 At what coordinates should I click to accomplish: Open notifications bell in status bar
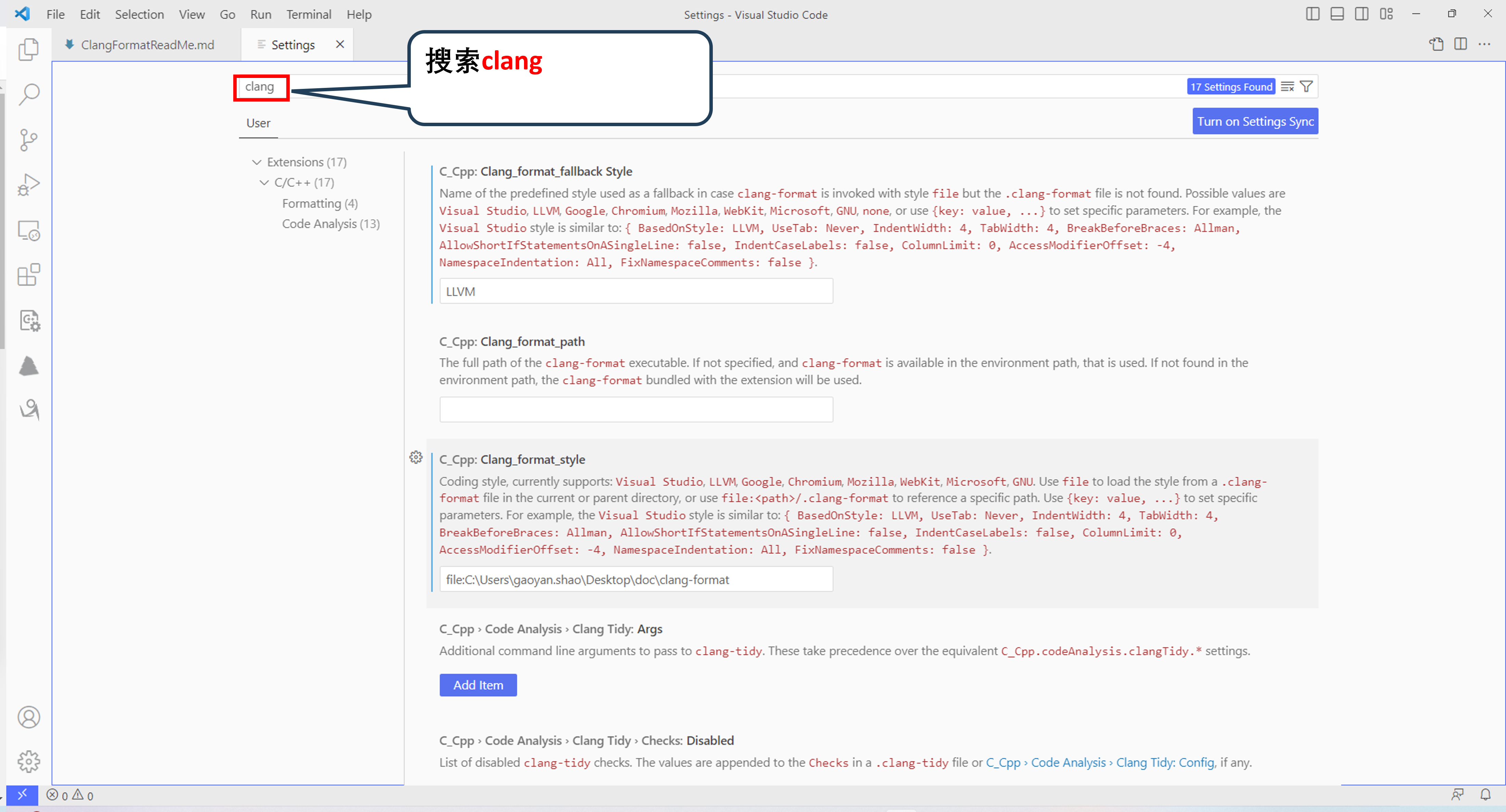click(x=1485, y=795)
